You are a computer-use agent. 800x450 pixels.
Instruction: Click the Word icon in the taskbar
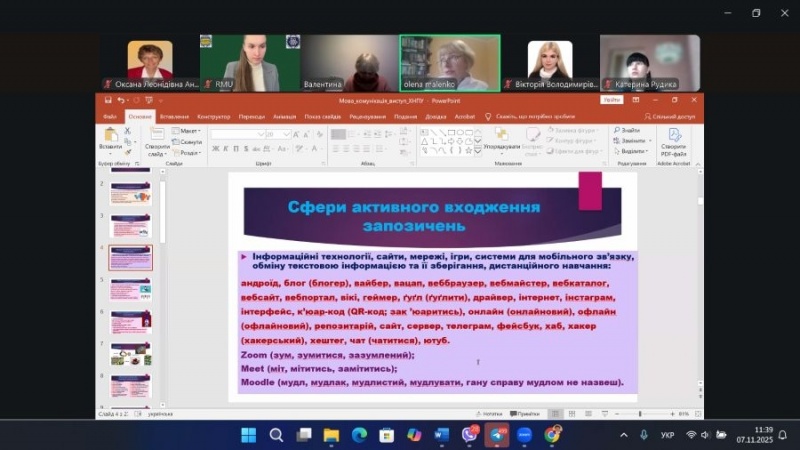(x=442, y=435)
